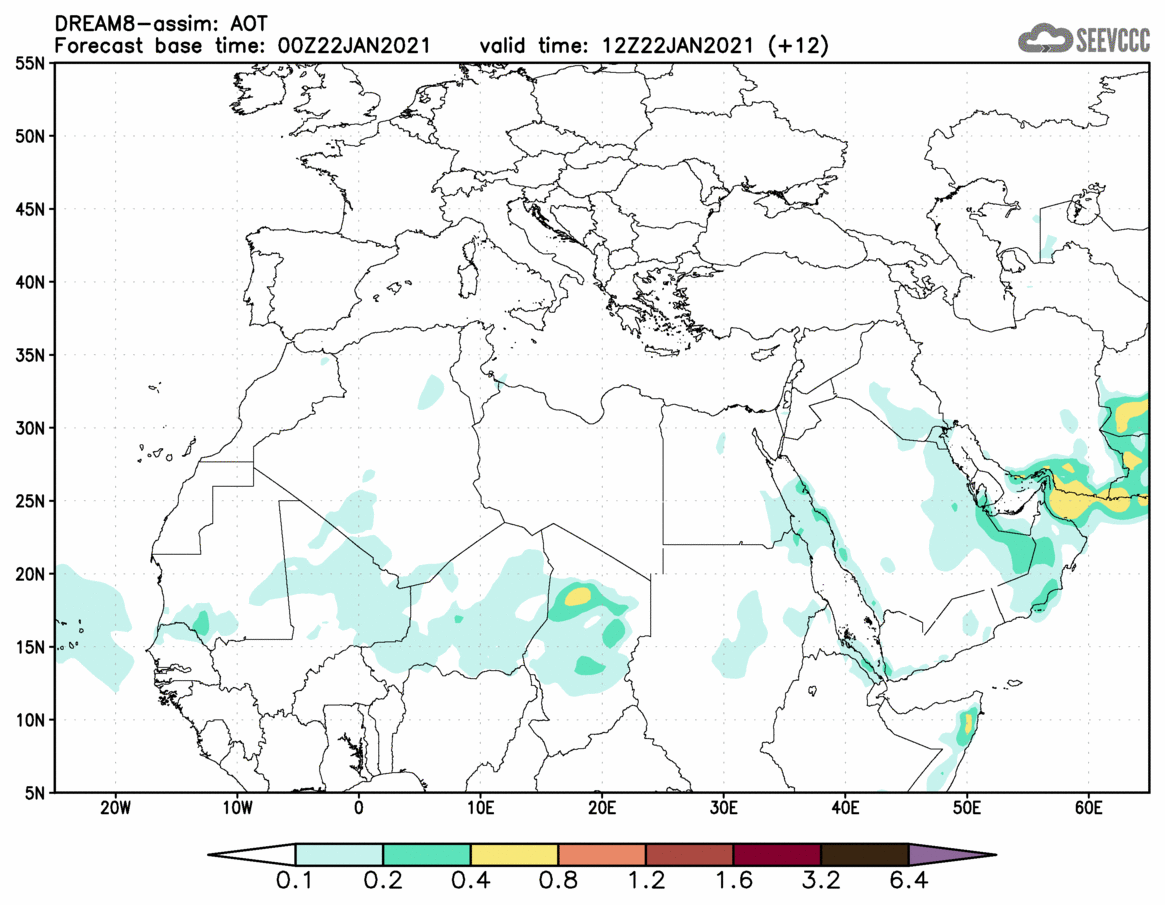Click the '20E' longitude label

(602, 808)
